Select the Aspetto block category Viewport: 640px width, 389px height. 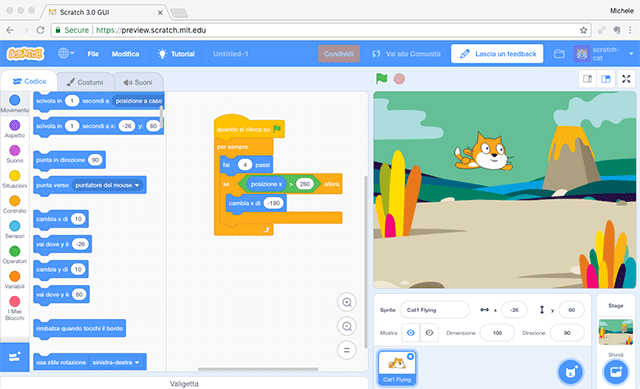(x=15, y=129)
